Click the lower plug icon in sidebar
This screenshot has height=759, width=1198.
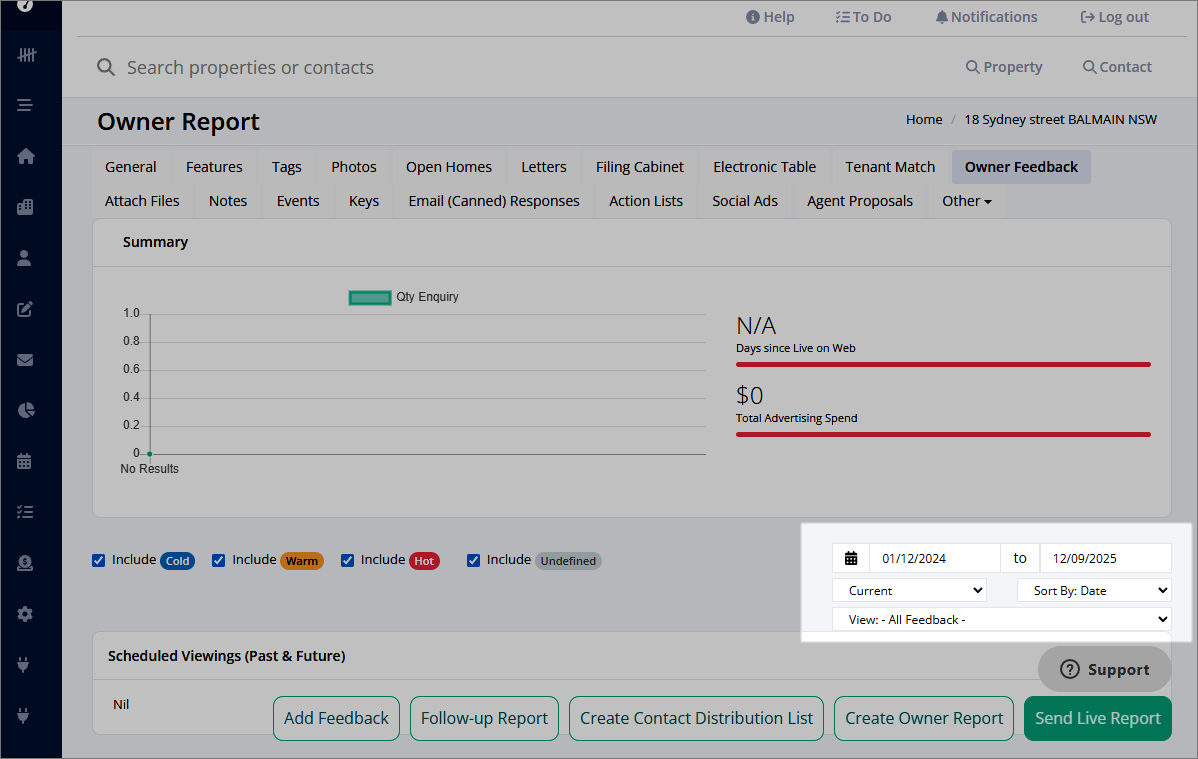tap(24, 716)
